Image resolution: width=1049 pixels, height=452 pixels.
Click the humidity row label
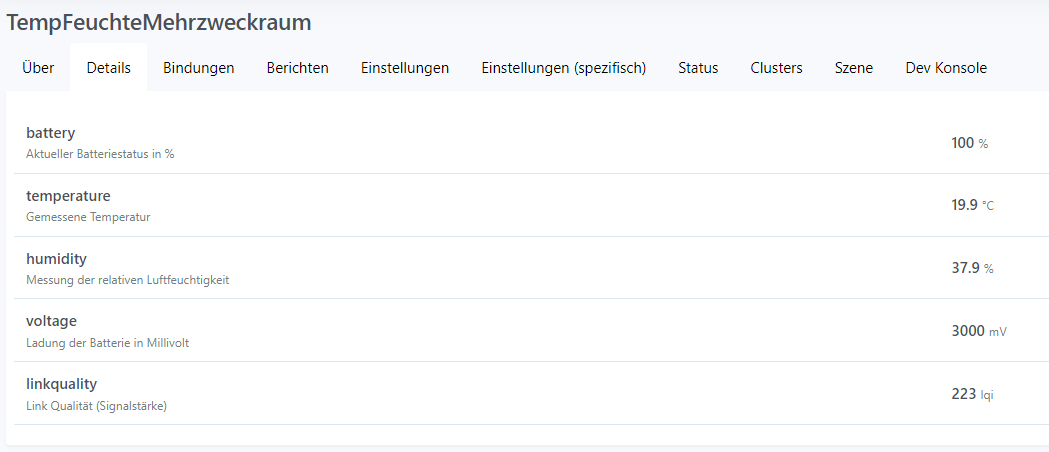(58, 259)
